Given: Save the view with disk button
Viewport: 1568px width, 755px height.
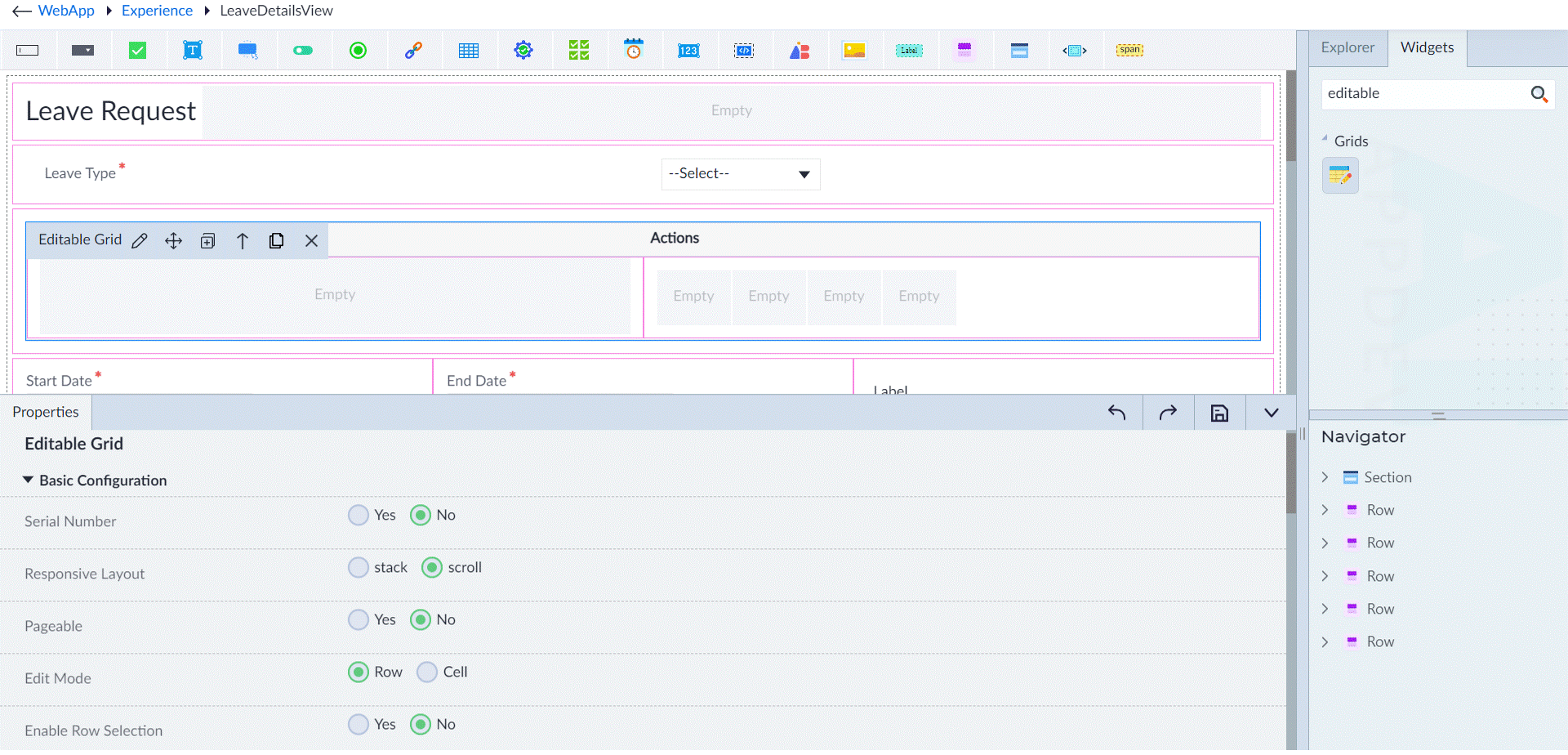Looking at the screenshot, I should click(1219, 413).
